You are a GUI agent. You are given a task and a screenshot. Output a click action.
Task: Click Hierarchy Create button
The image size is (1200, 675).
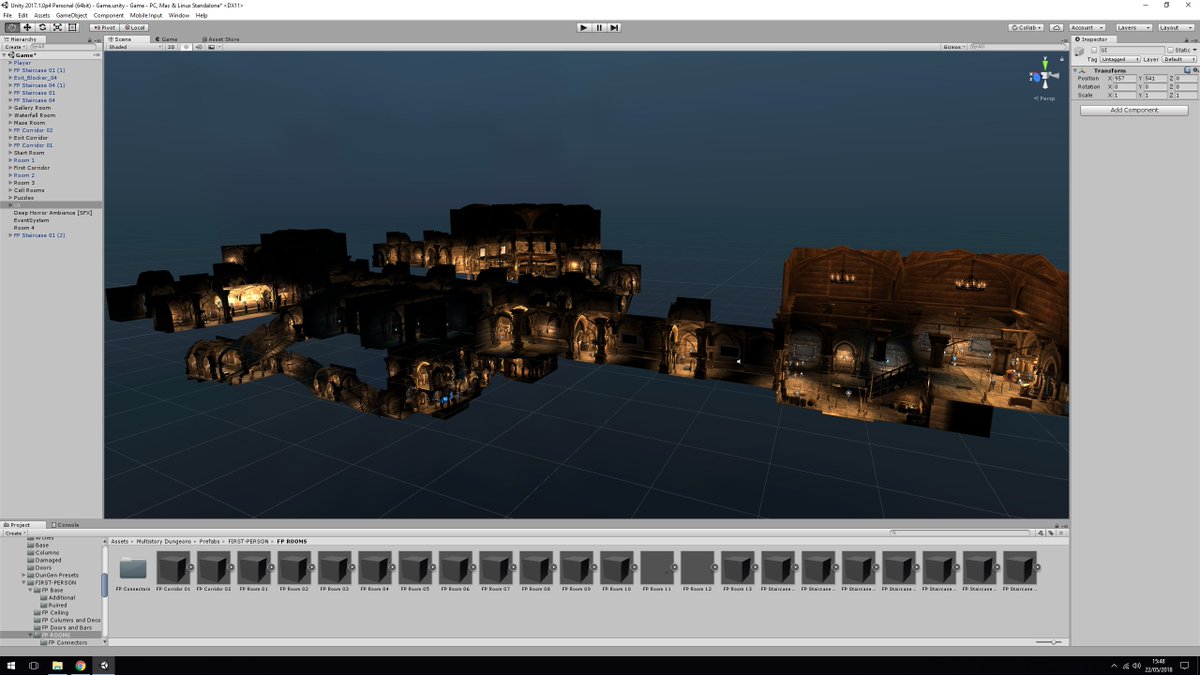[x=14, y=46]
